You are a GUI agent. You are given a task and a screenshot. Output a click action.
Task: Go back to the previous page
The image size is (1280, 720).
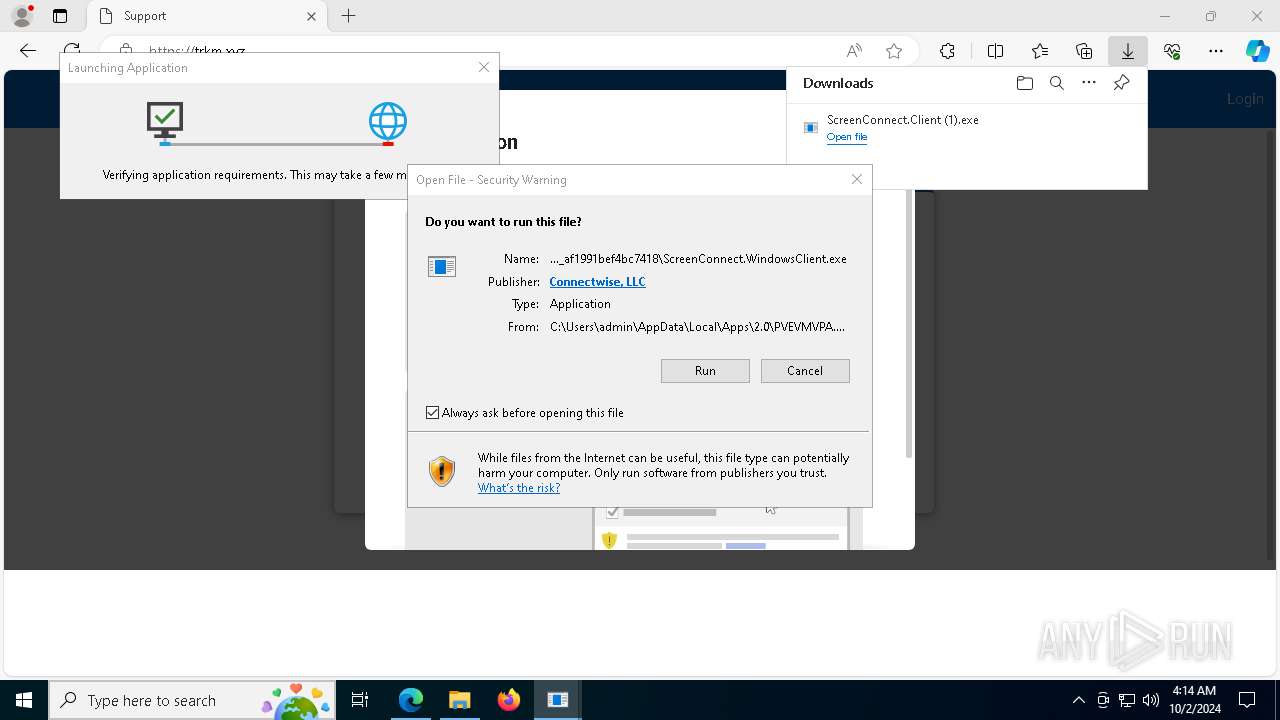click(28, 51)
